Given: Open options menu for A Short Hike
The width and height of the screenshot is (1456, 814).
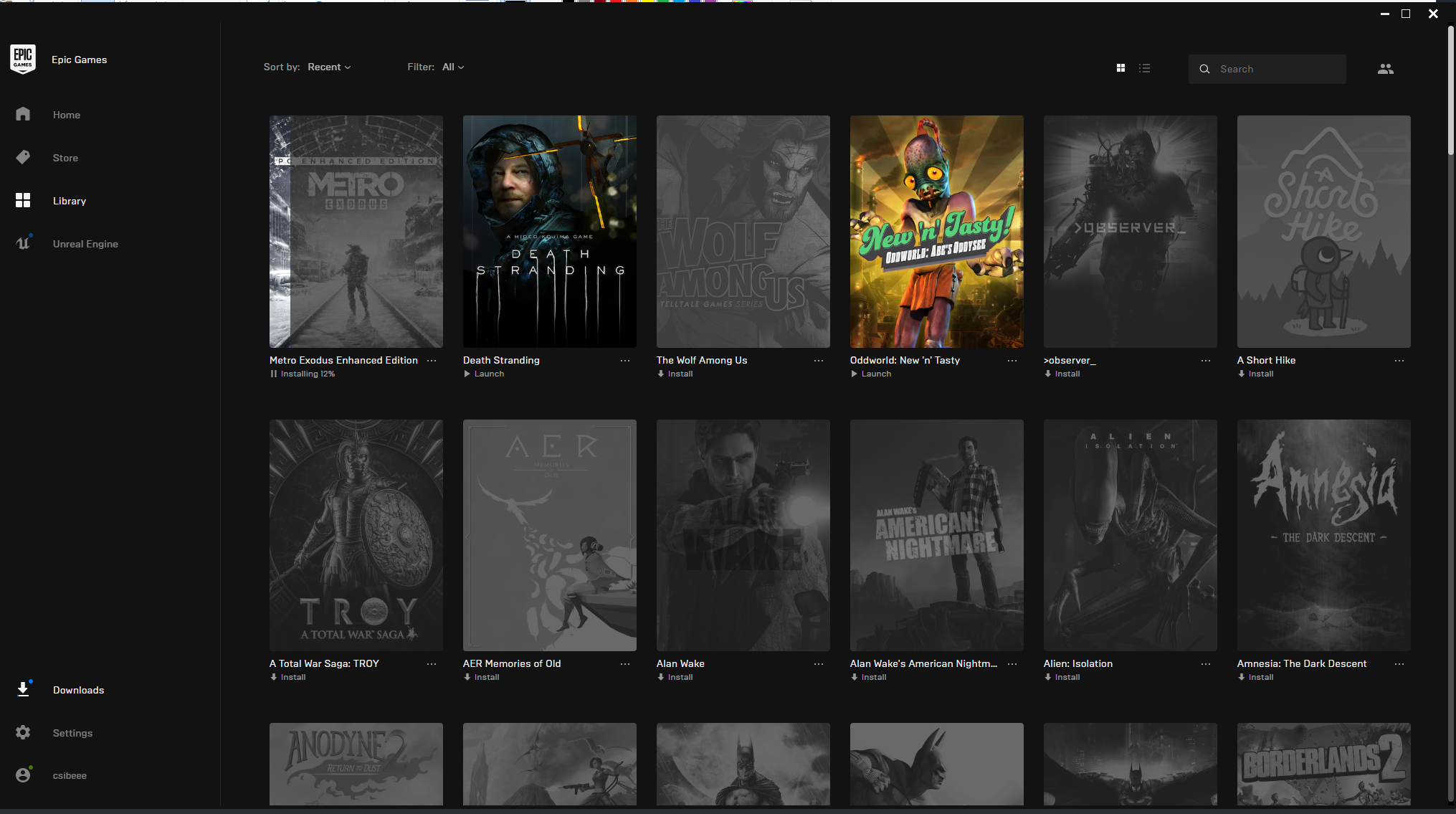Looking at the screenshot, I should (x=1399, y=361).
